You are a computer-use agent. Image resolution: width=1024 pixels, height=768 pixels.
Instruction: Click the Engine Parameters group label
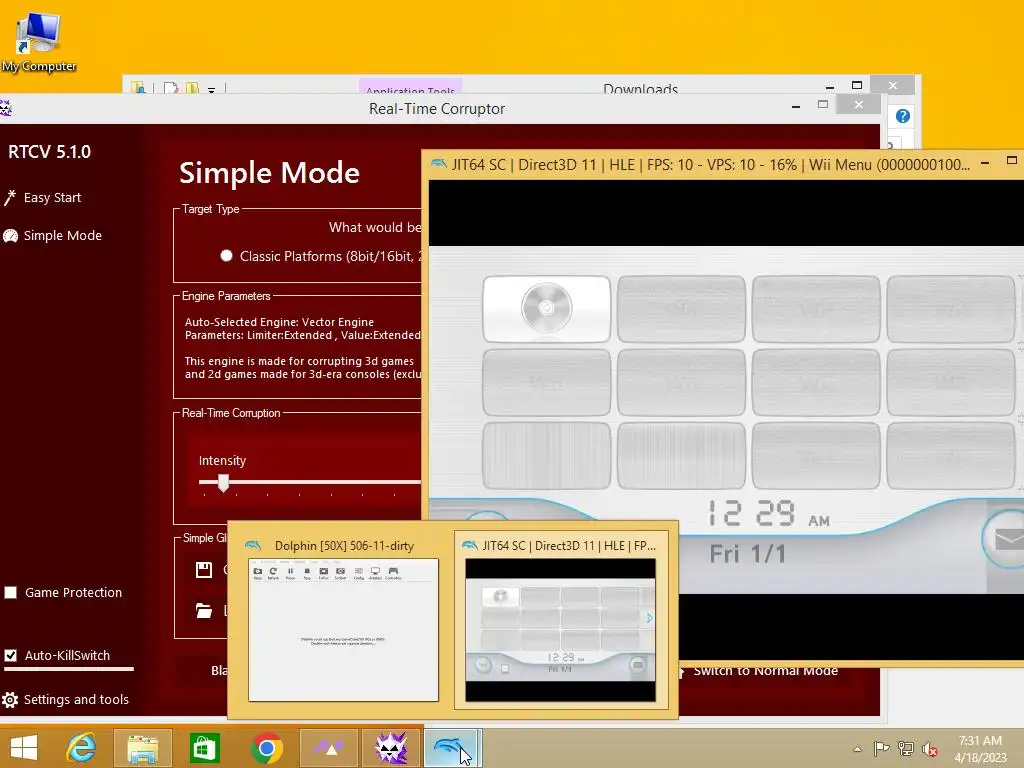pos(226,296)
